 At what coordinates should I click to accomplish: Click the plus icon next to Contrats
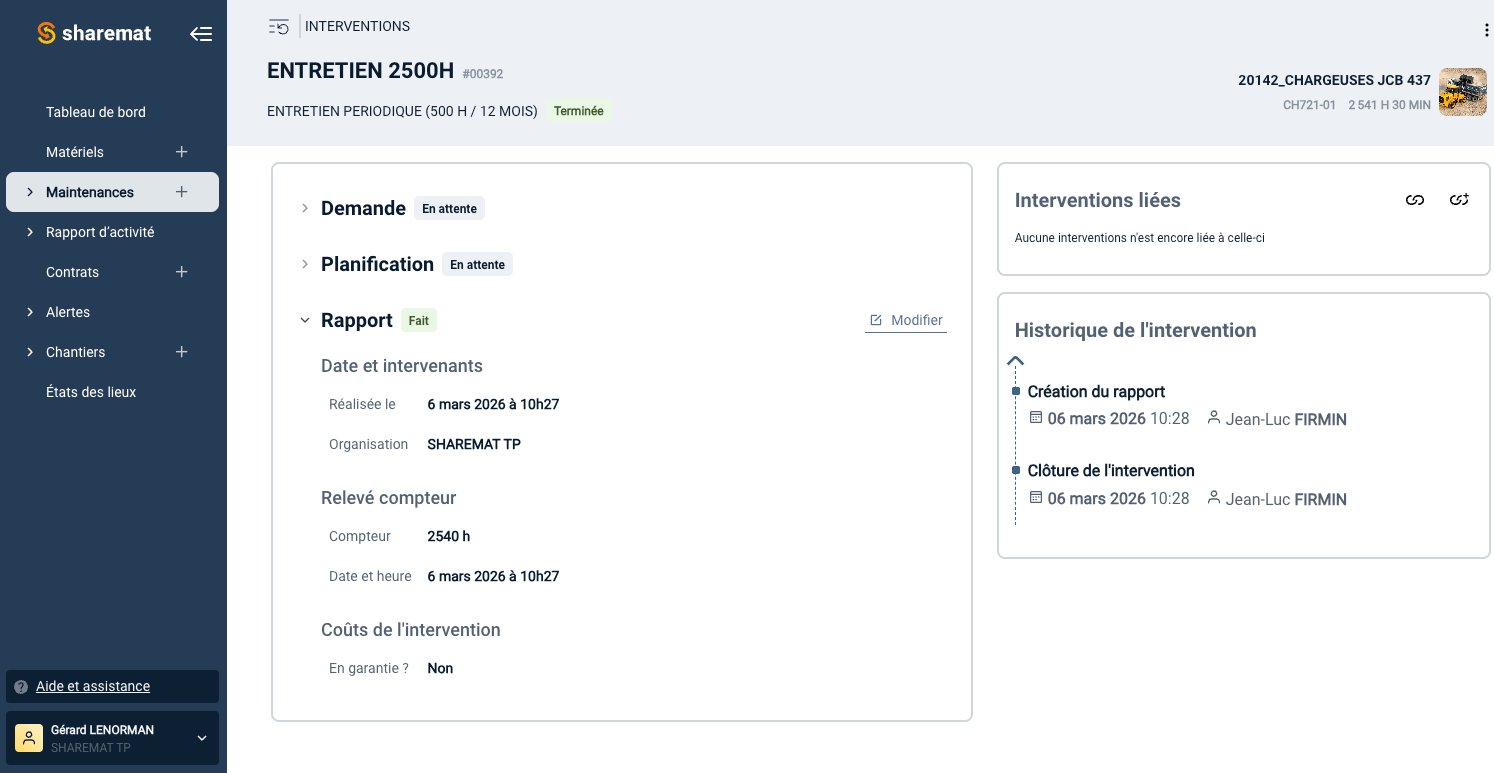pyautogui.click(x=181, y=272)
